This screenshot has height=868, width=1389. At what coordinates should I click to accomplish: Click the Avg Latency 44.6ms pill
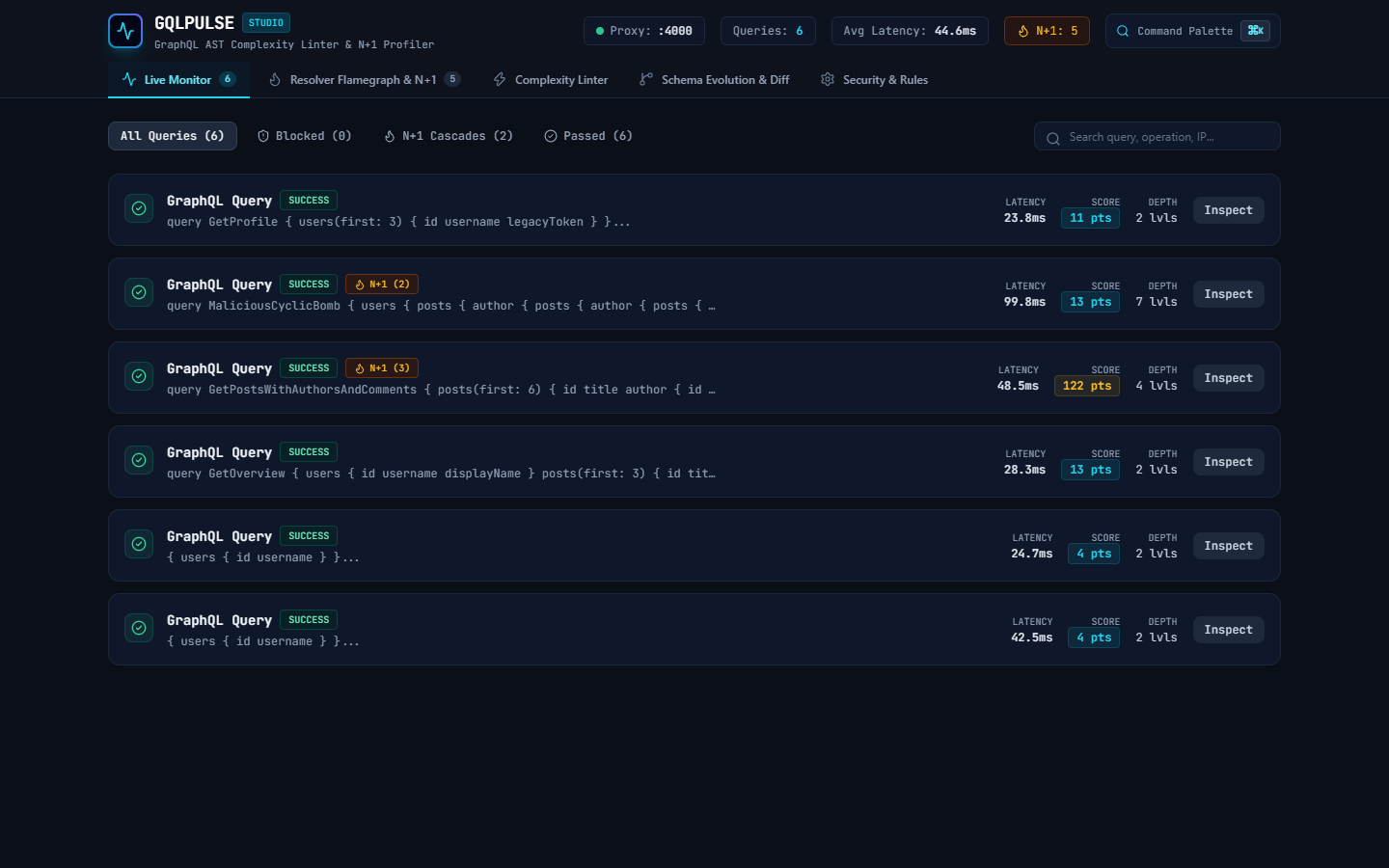click(910, 31)
